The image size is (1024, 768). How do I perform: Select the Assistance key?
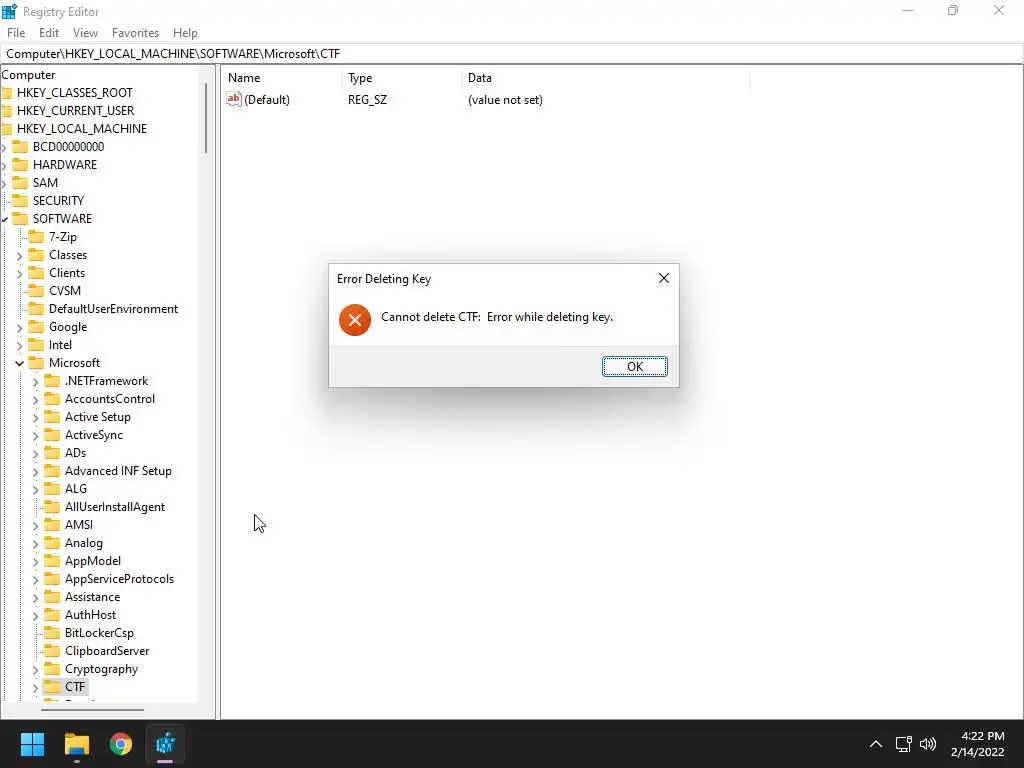click(92, 597)
